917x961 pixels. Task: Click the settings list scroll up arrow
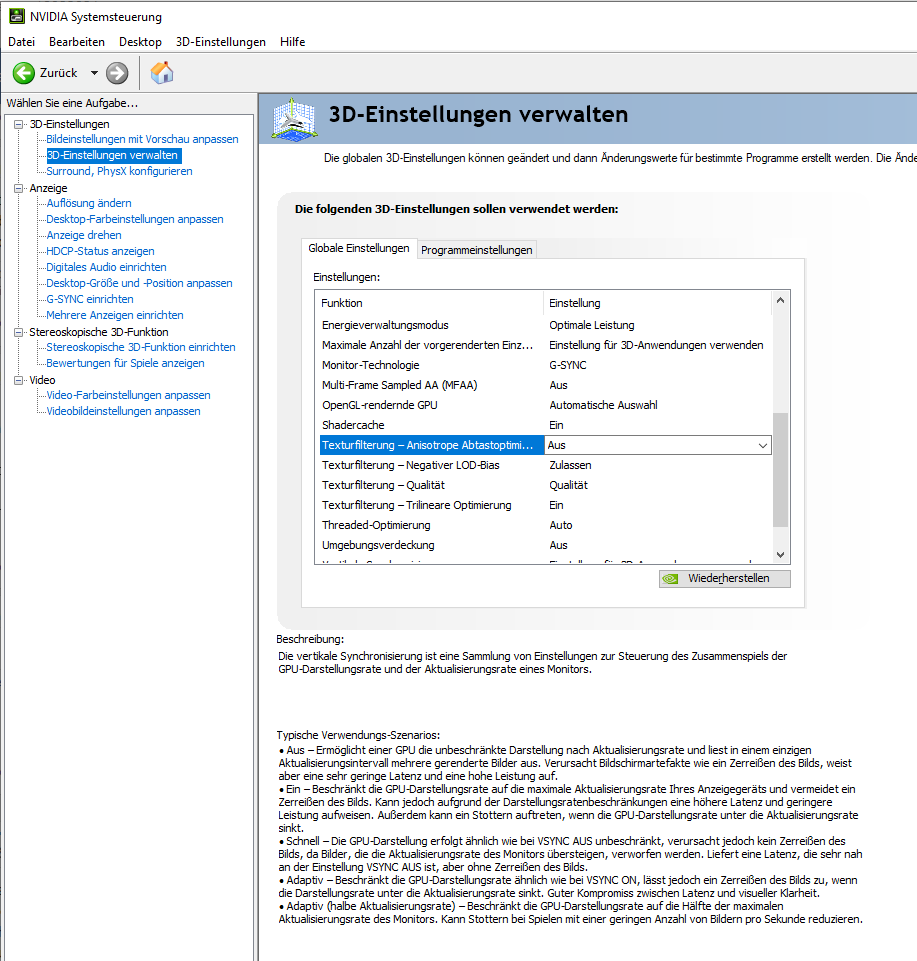[x=780, y=300]
